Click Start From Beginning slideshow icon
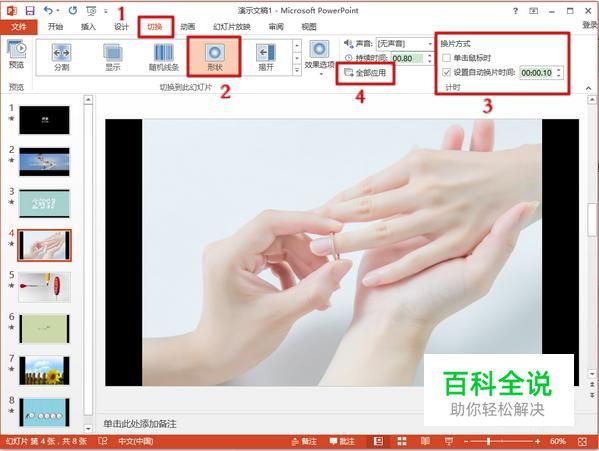Screen dimensions: 599x451 91,11
